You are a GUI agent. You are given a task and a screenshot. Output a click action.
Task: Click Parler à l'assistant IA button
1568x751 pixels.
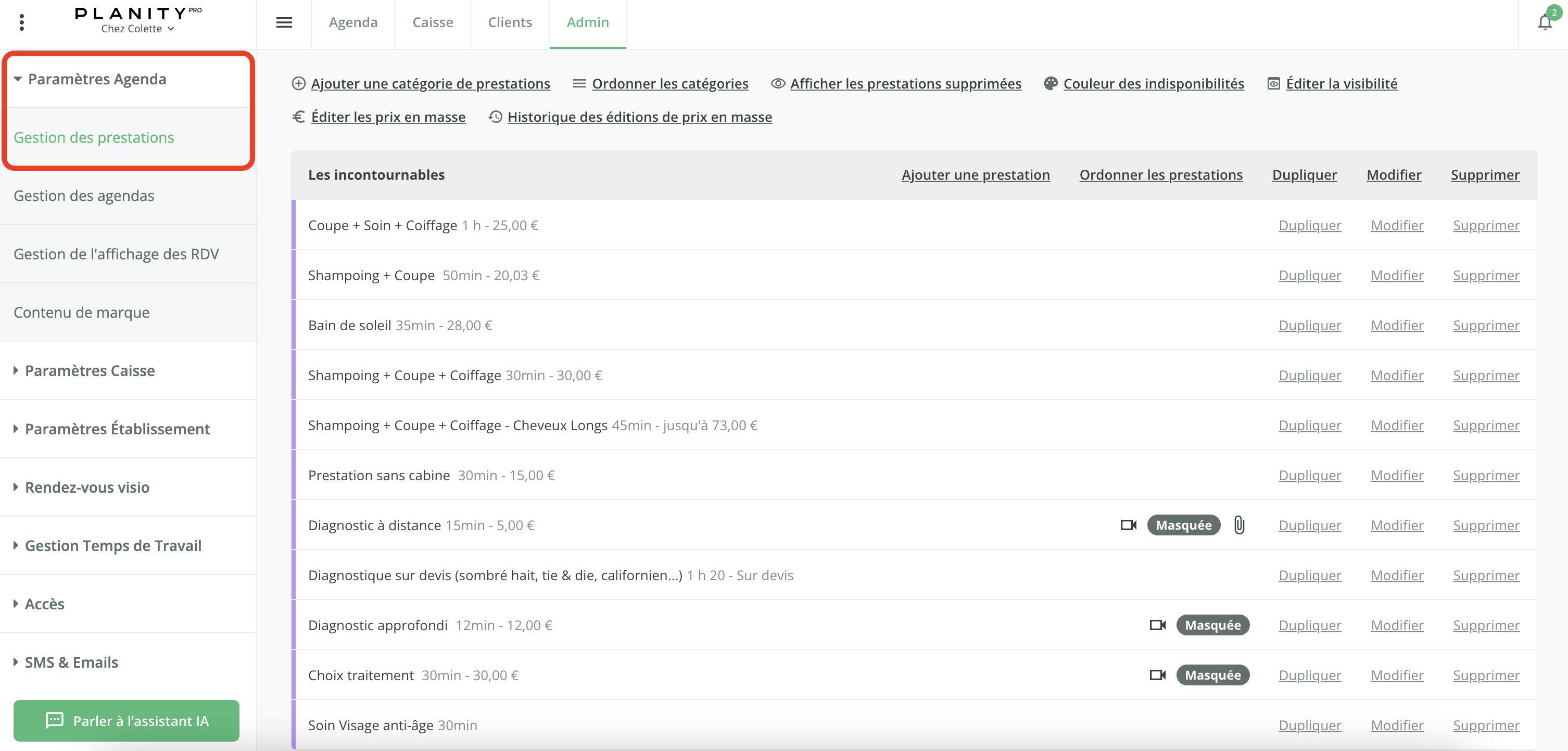point(126,721)
